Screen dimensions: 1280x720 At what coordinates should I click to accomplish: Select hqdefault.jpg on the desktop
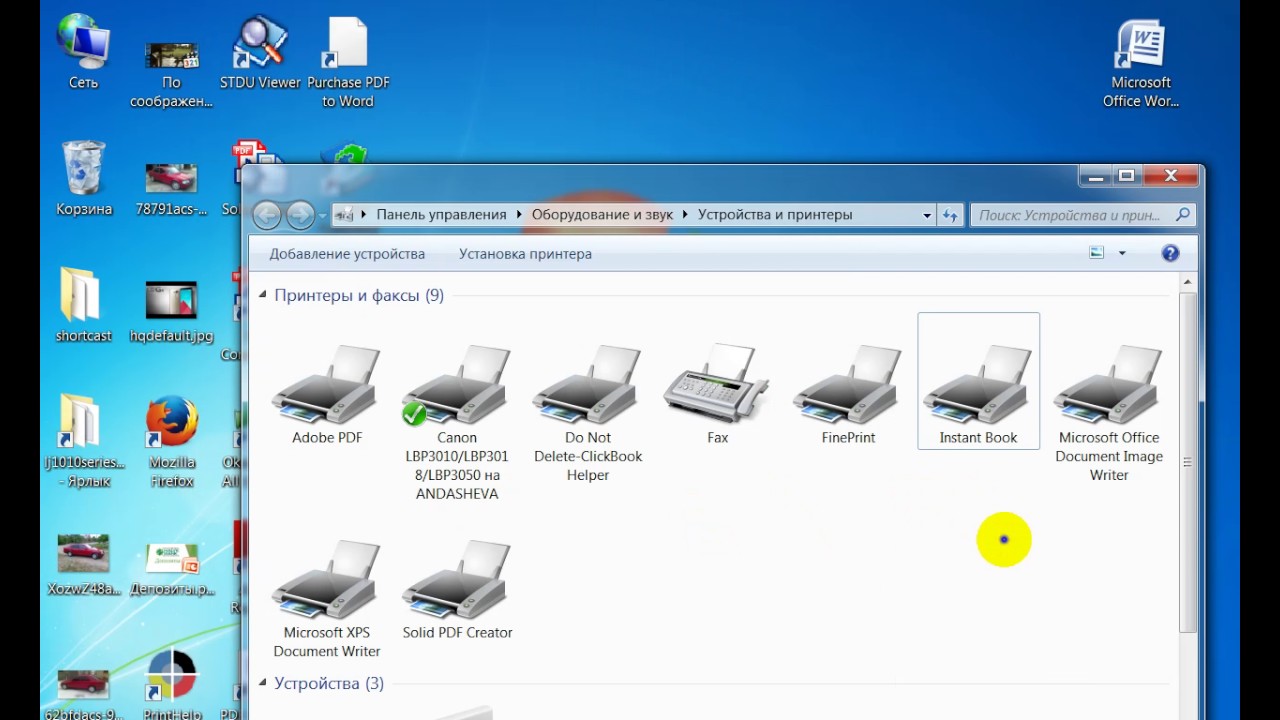coord(171,312)
